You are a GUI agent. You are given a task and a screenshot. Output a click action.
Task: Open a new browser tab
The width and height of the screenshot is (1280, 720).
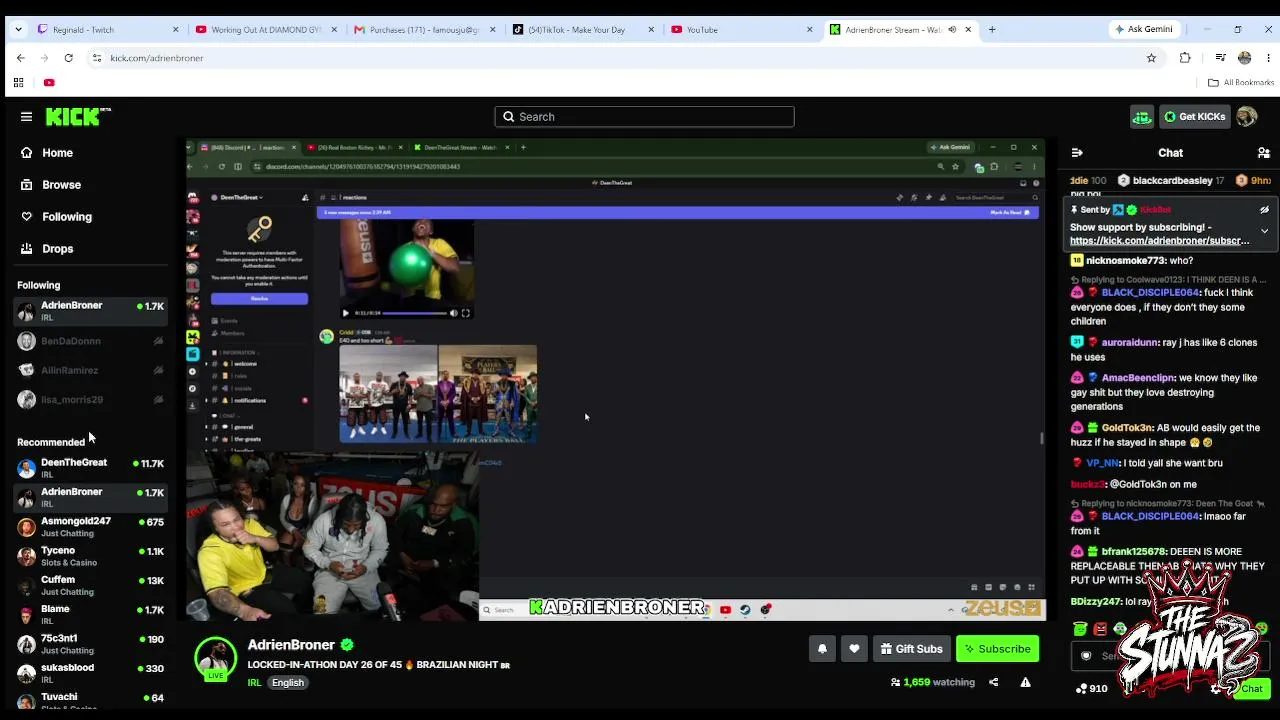pos(992,30)
